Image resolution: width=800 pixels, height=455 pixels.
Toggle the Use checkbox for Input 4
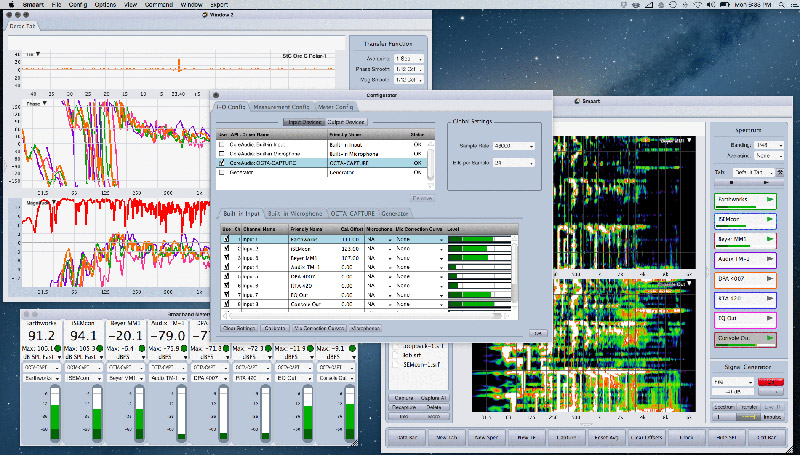coord(226,267)
